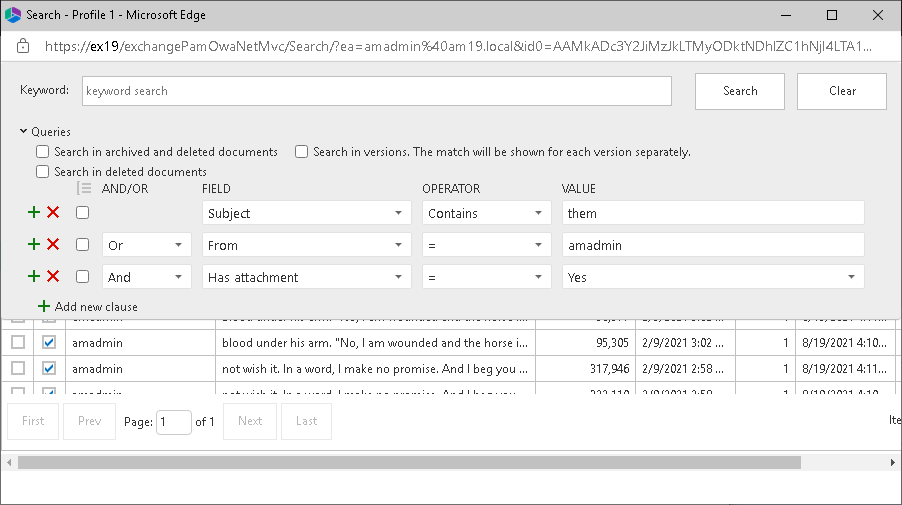
Task: Delete the Has attachment clause red X
Action: (53, 277)
